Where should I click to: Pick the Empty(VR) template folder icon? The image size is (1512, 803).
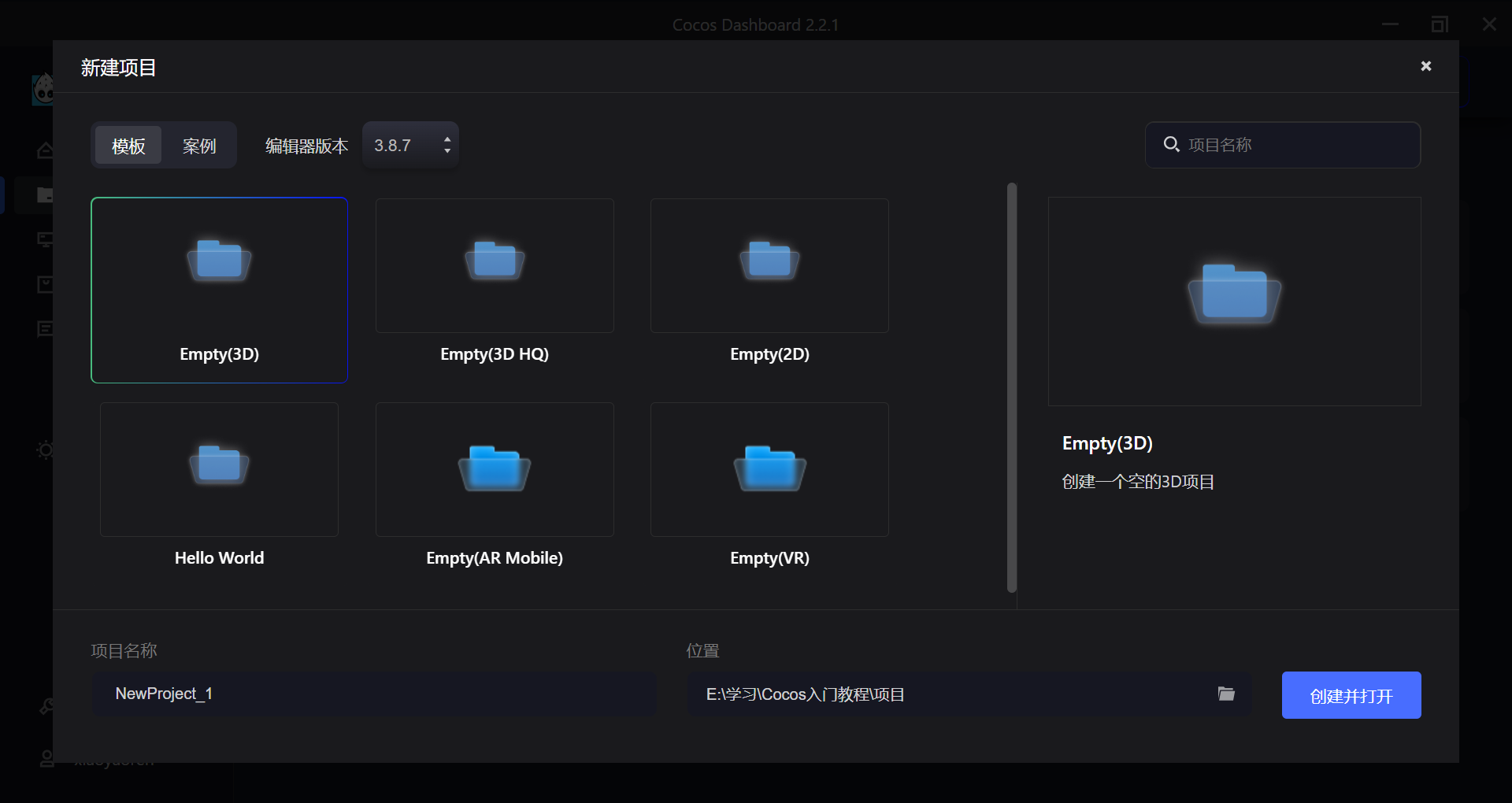coord(769,468)
